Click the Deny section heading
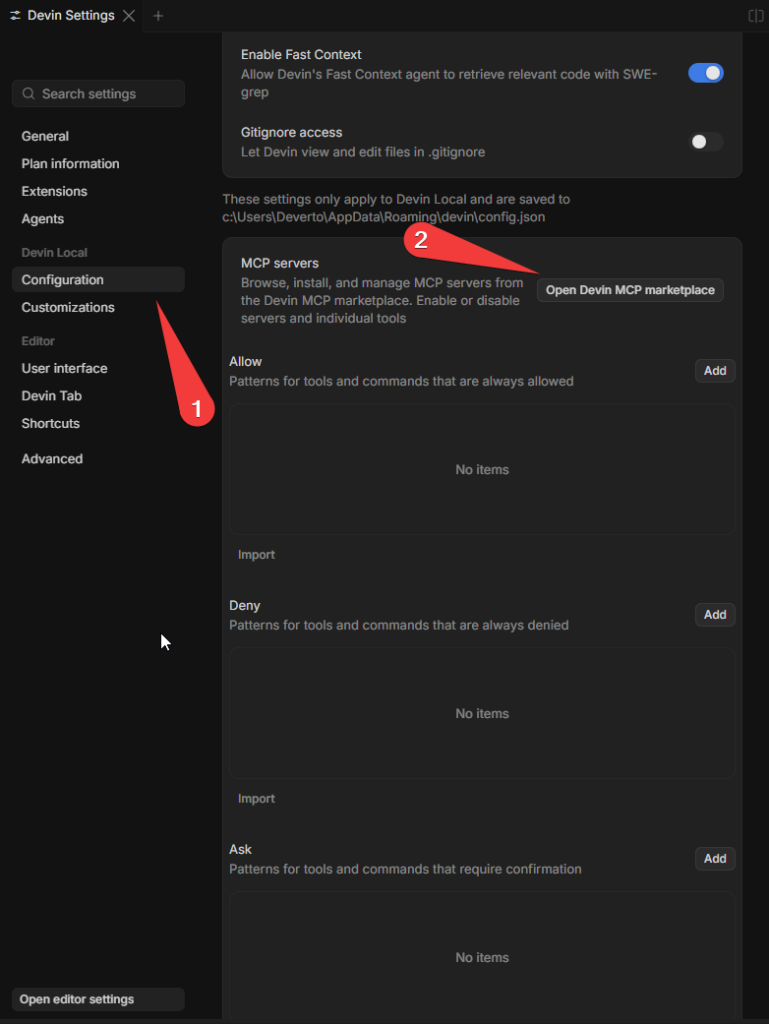769x1024 pixels. tap(245, 605)
